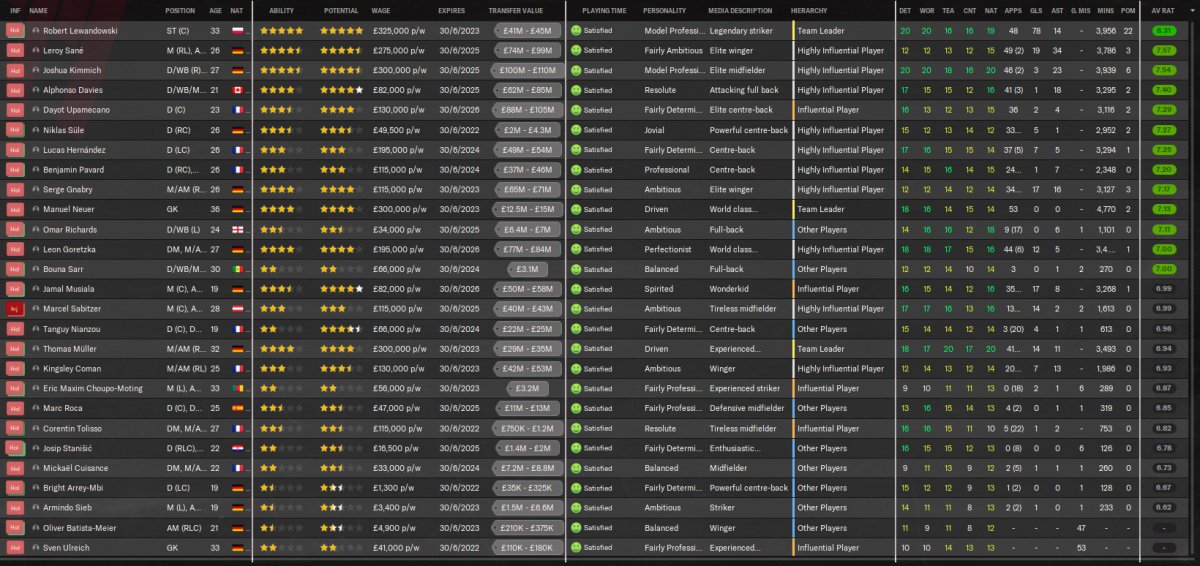The image size is (1200, 566).
Task: Sort by the PERSONALITY column header
Action: pyautogui.click(x=664, y=10)
